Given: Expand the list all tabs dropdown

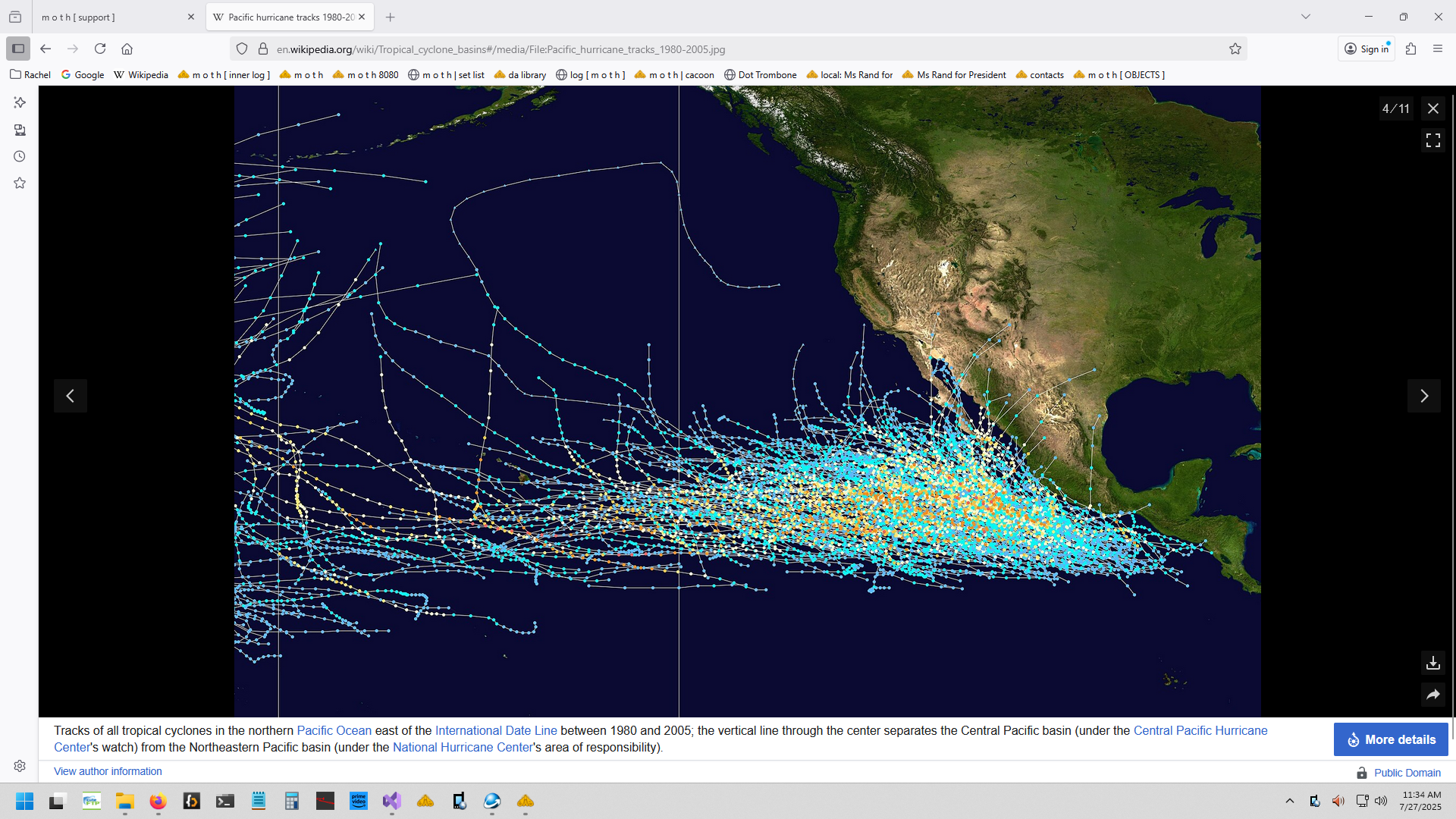Looking at the screenshot, I should pos(1305,17).
